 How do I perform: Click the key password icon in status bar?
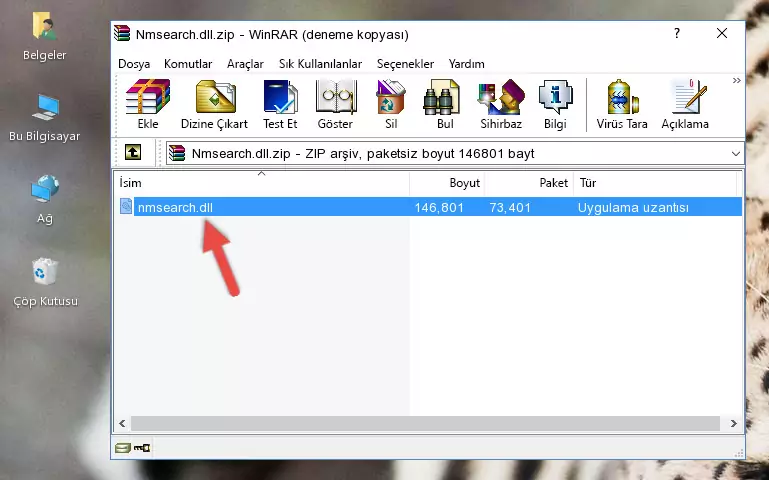(142, 448)
